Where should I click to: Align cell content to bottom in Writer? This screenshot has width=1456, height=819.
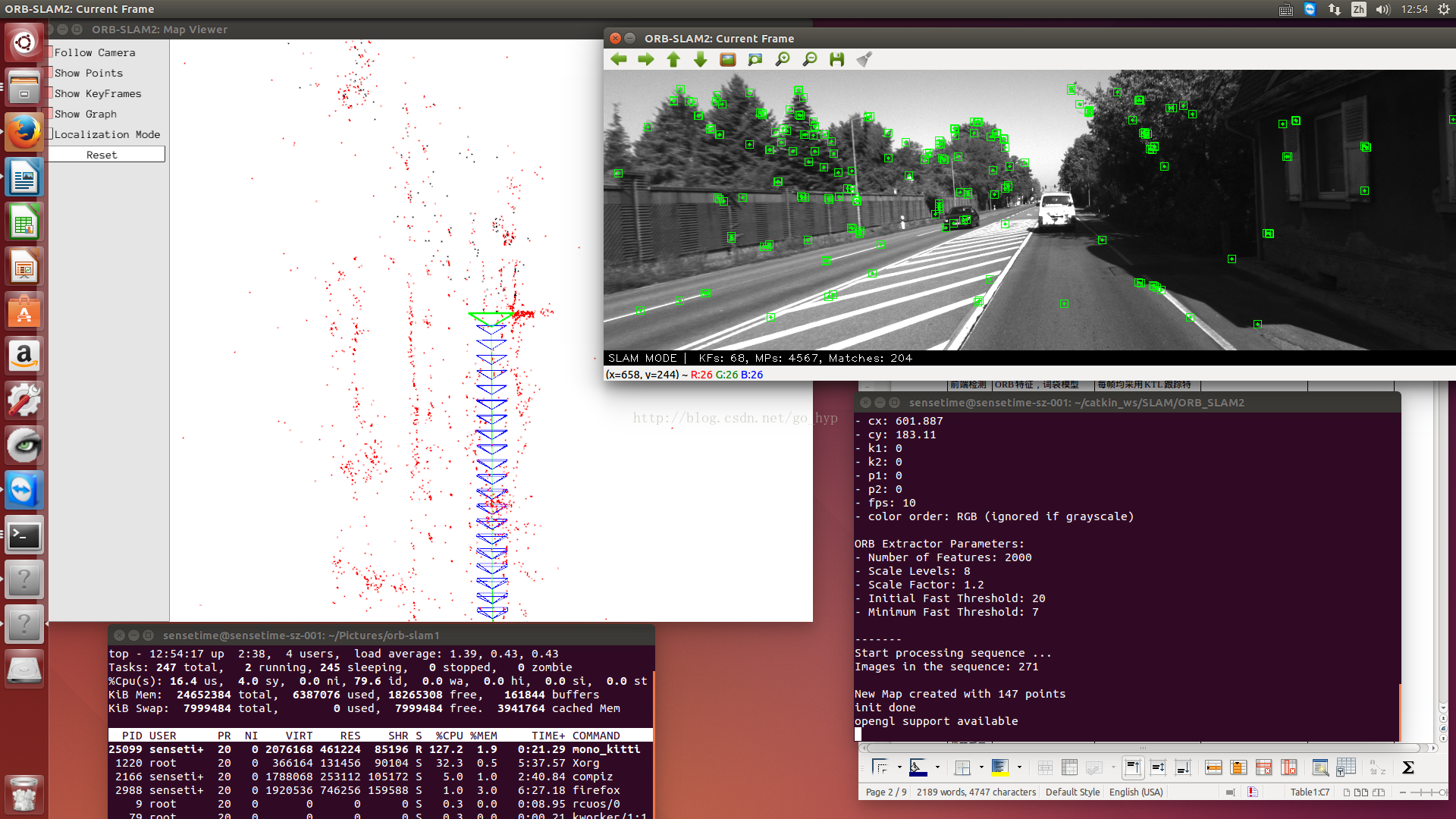tap(1183, 767)
